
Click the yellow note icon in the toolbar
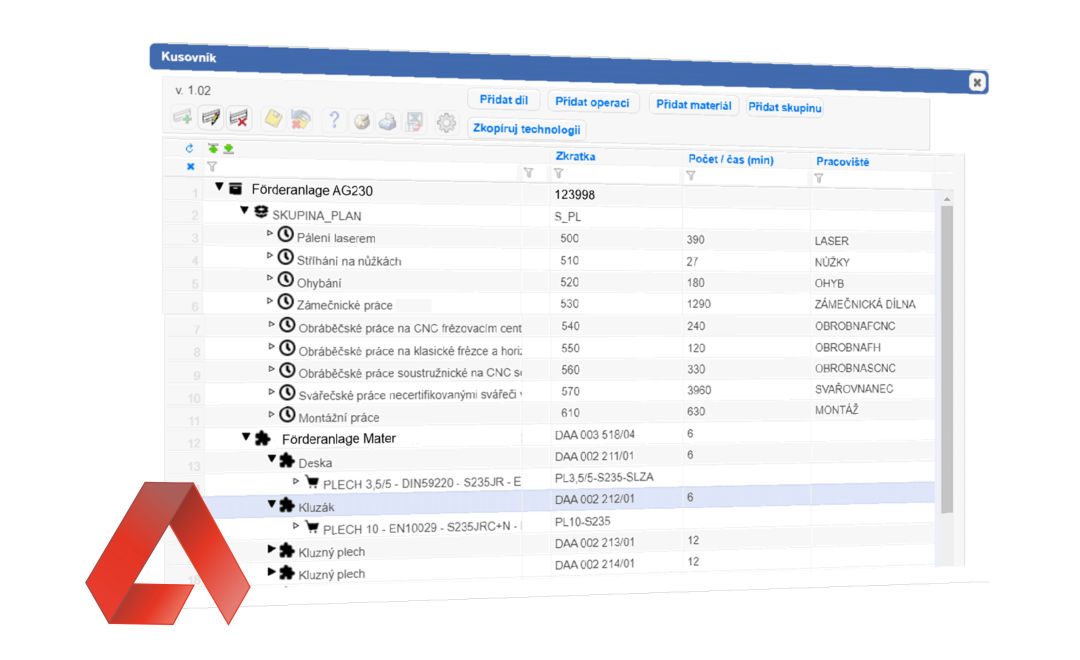[x=272, y=119]
